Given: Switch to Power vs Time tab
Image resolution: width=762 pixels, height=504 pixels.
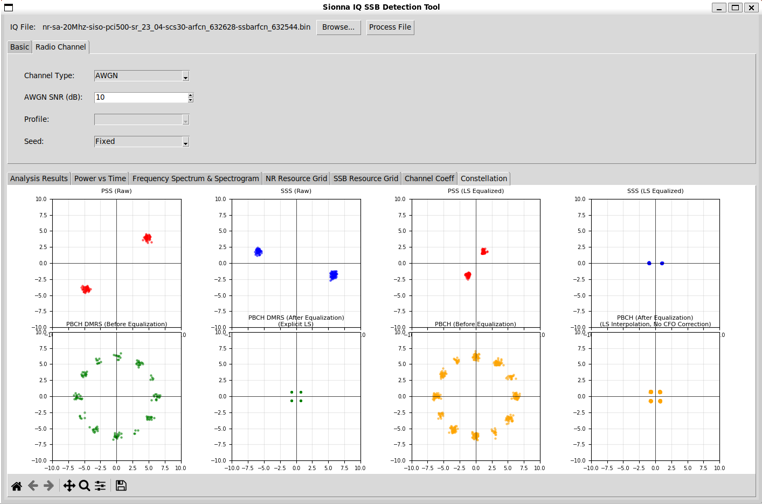Looking at the screenshot, I should tap(100, 179).
